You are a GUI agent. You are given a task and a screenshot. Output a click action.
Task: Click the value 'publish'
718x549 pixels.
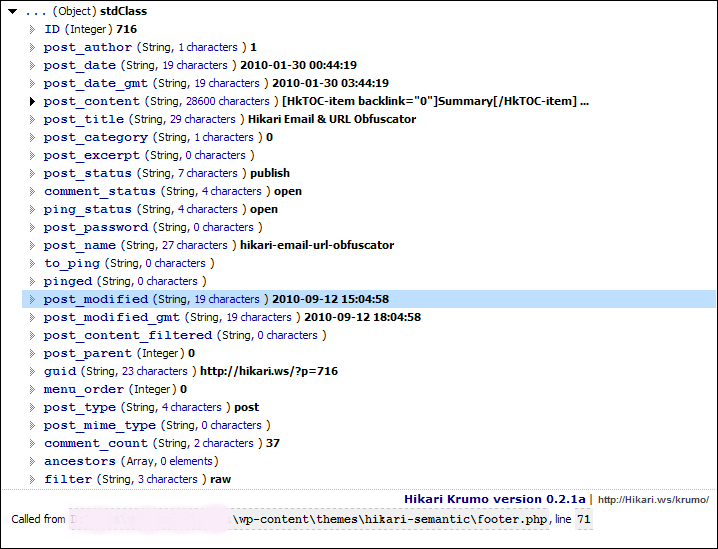point(270,174)
